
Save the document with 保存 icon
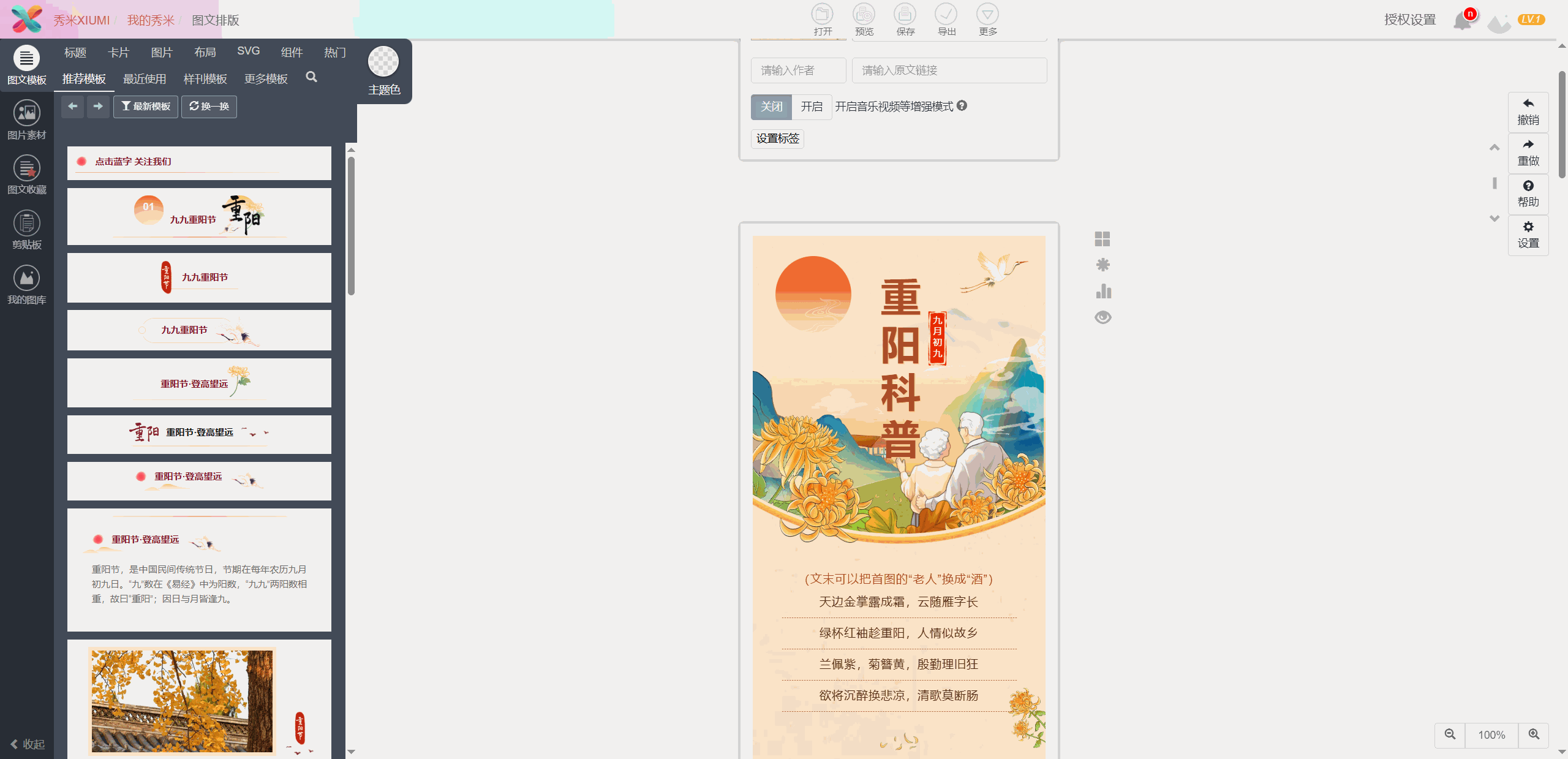click(x=905, y=20)
